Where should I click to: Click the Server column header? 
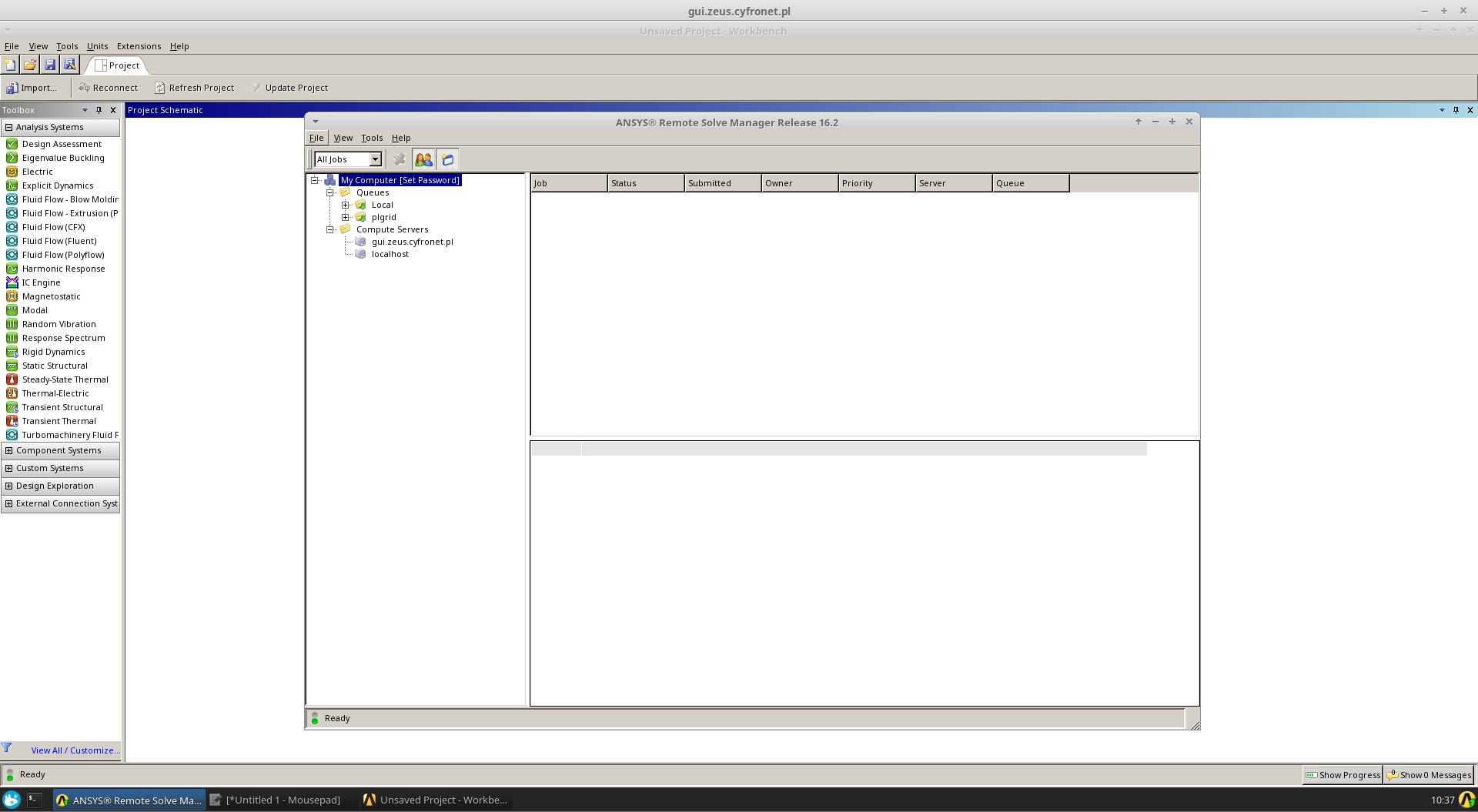954,183
